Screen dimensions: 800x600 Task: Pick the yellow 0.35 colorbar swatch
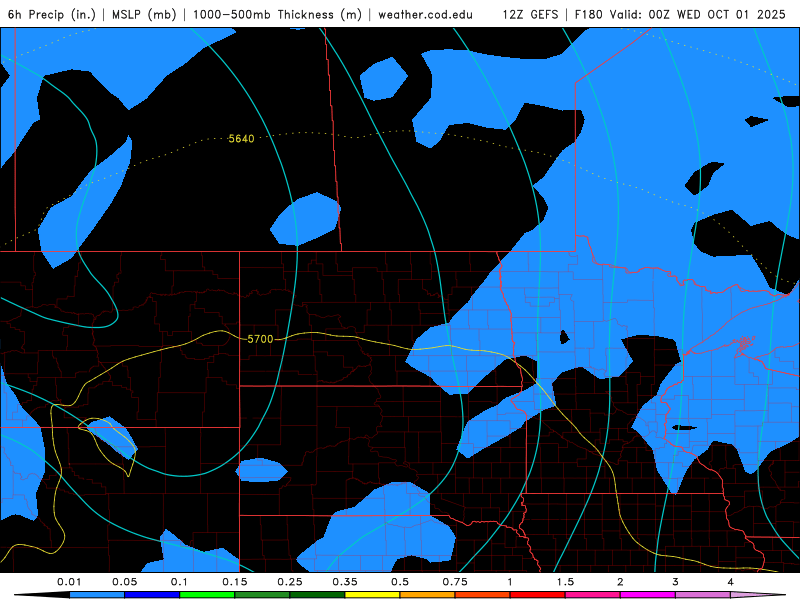pos(372,595)
